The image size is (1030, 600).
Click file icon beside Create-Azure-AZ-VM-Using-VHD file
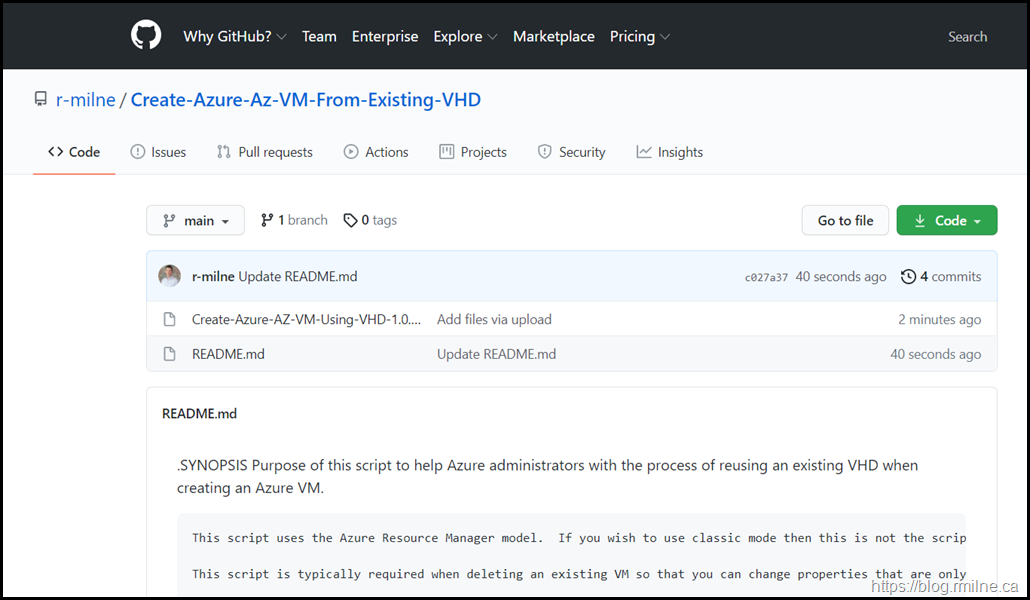coord(169,319)
